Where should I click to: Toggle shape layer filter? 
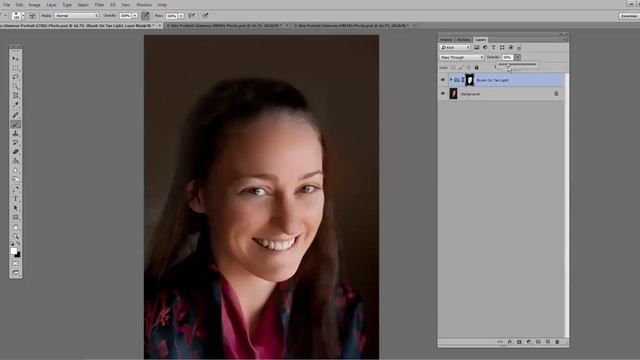coord(502,48)
